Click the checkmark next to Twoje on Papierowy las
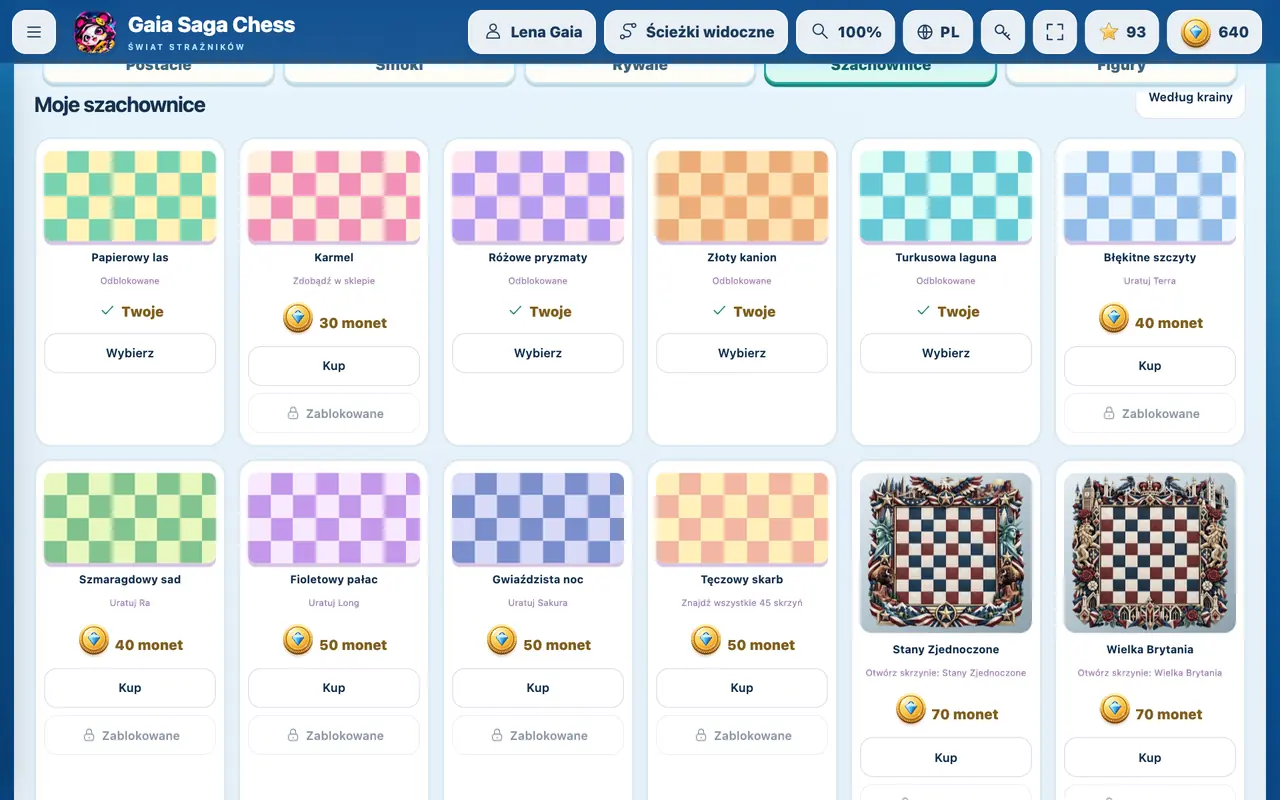This screenshot has height=800, width=1280. pos(107,311)
